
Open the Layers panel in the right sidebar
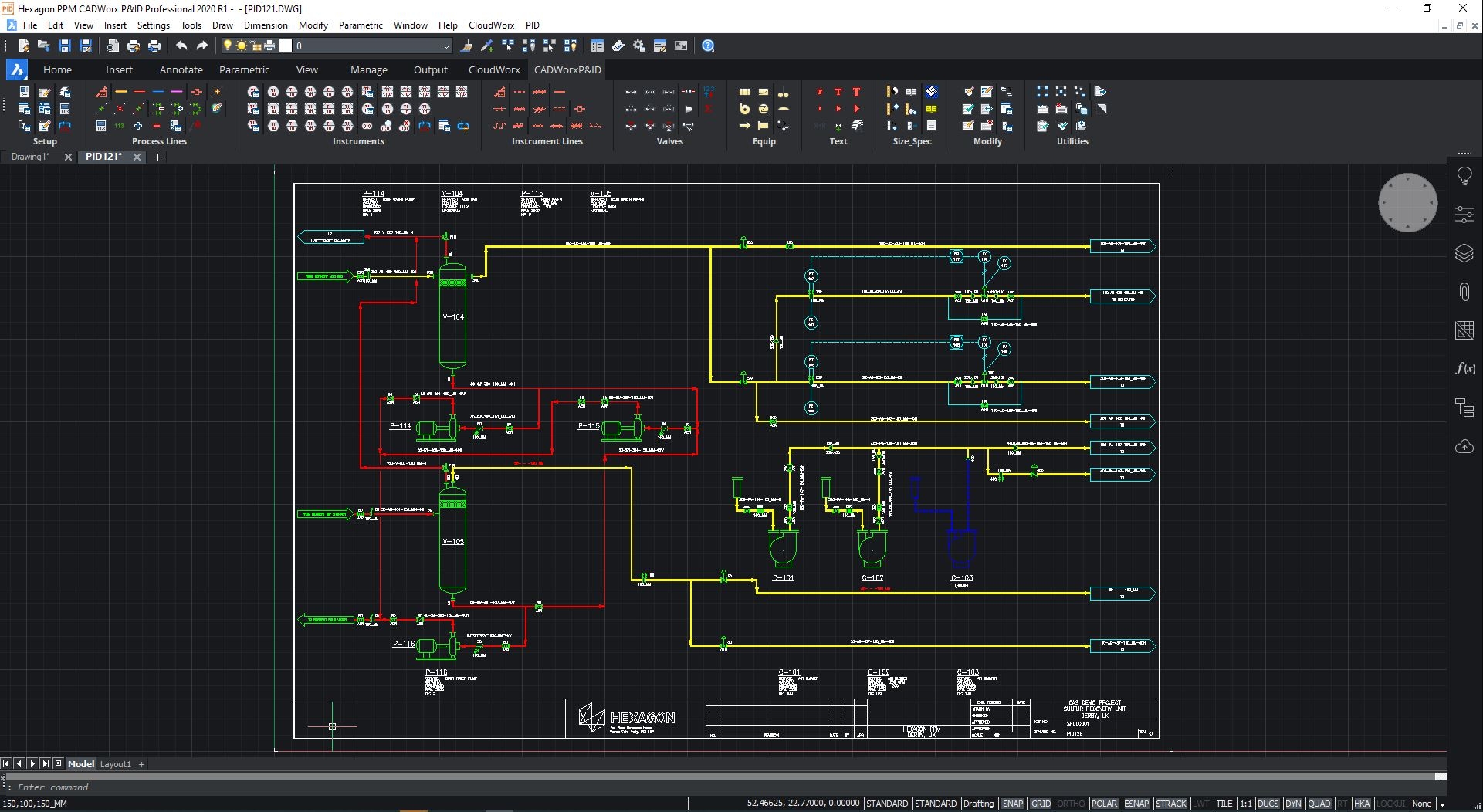click(1464, 253)
